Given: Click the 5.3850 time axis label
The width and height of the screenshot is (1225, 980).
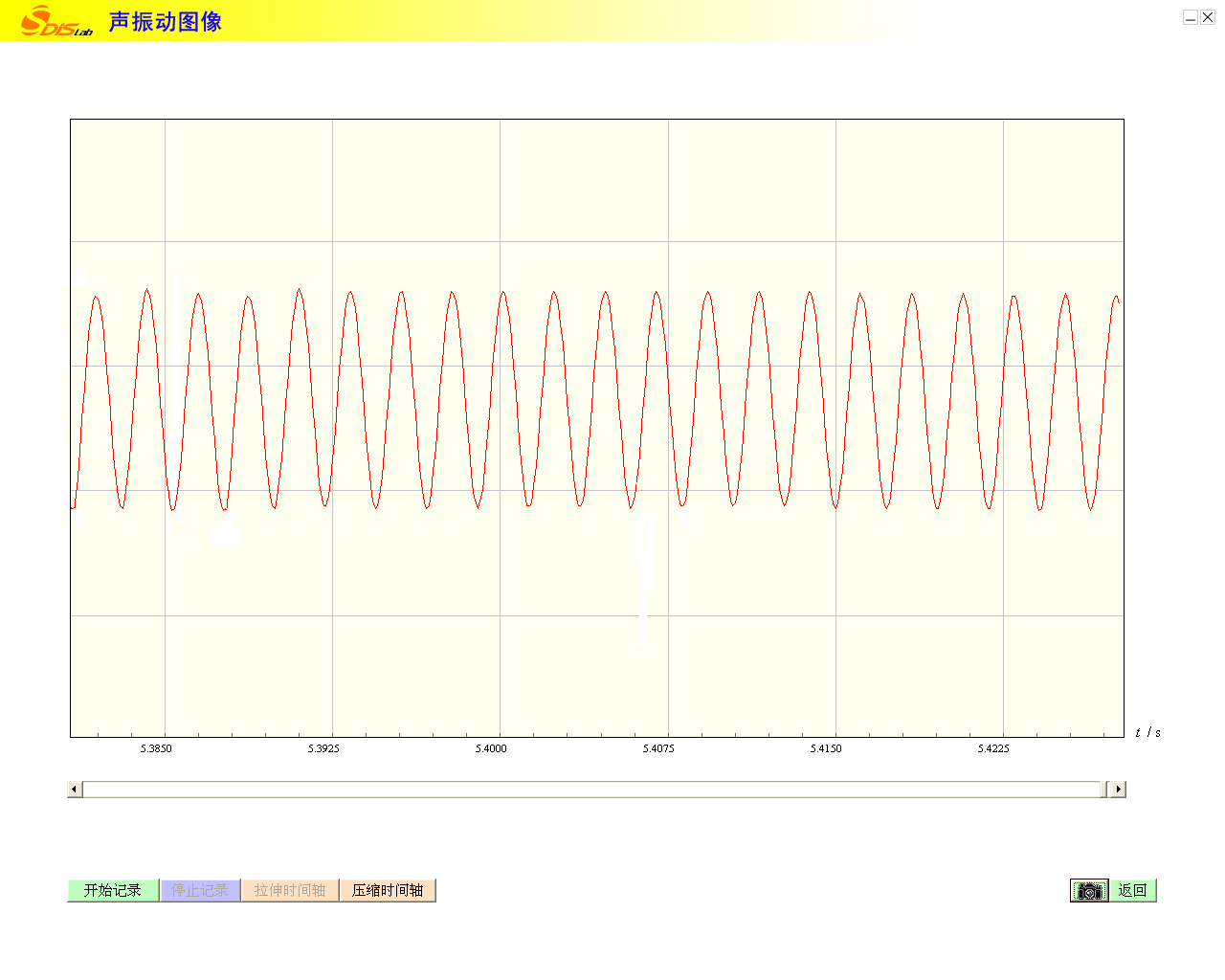Looking at the screenshot, I should (x=156, y=748).
